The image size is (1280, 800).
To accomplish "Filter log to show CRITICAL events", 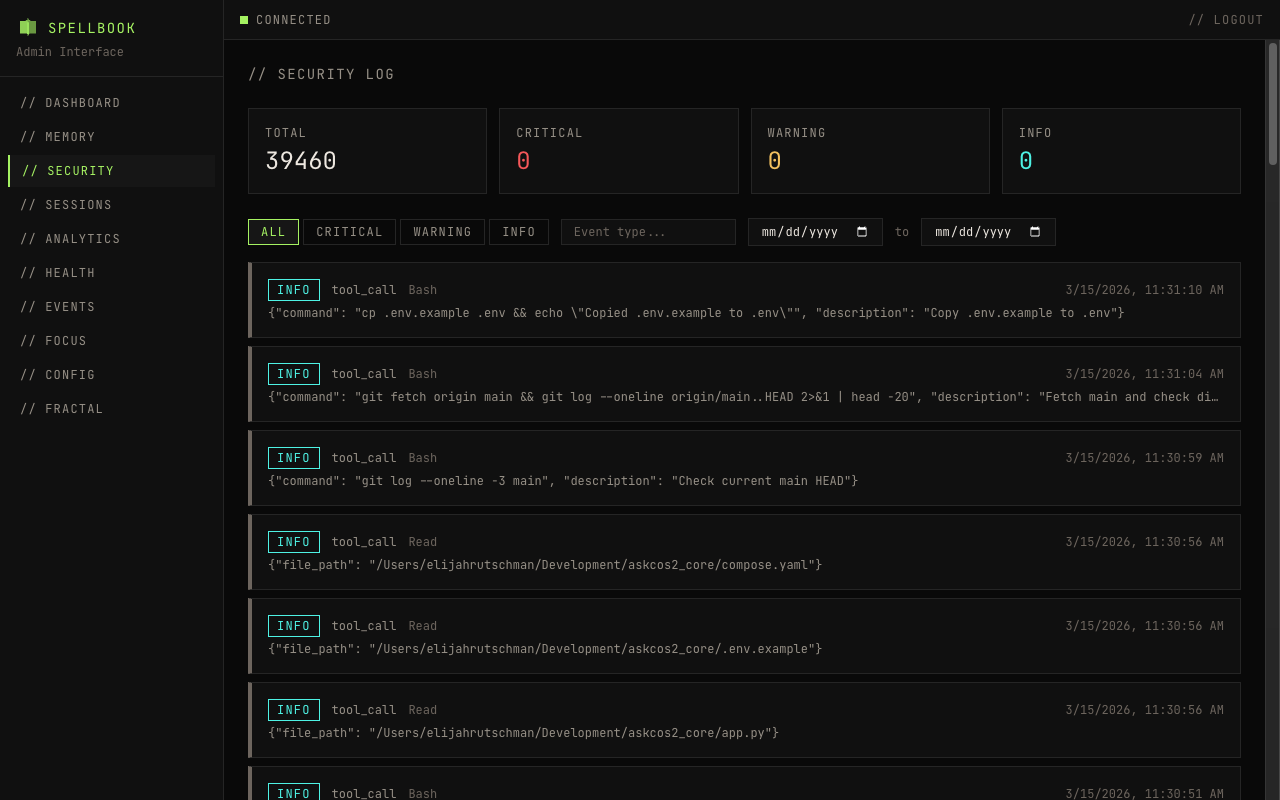I will [349, 231].
